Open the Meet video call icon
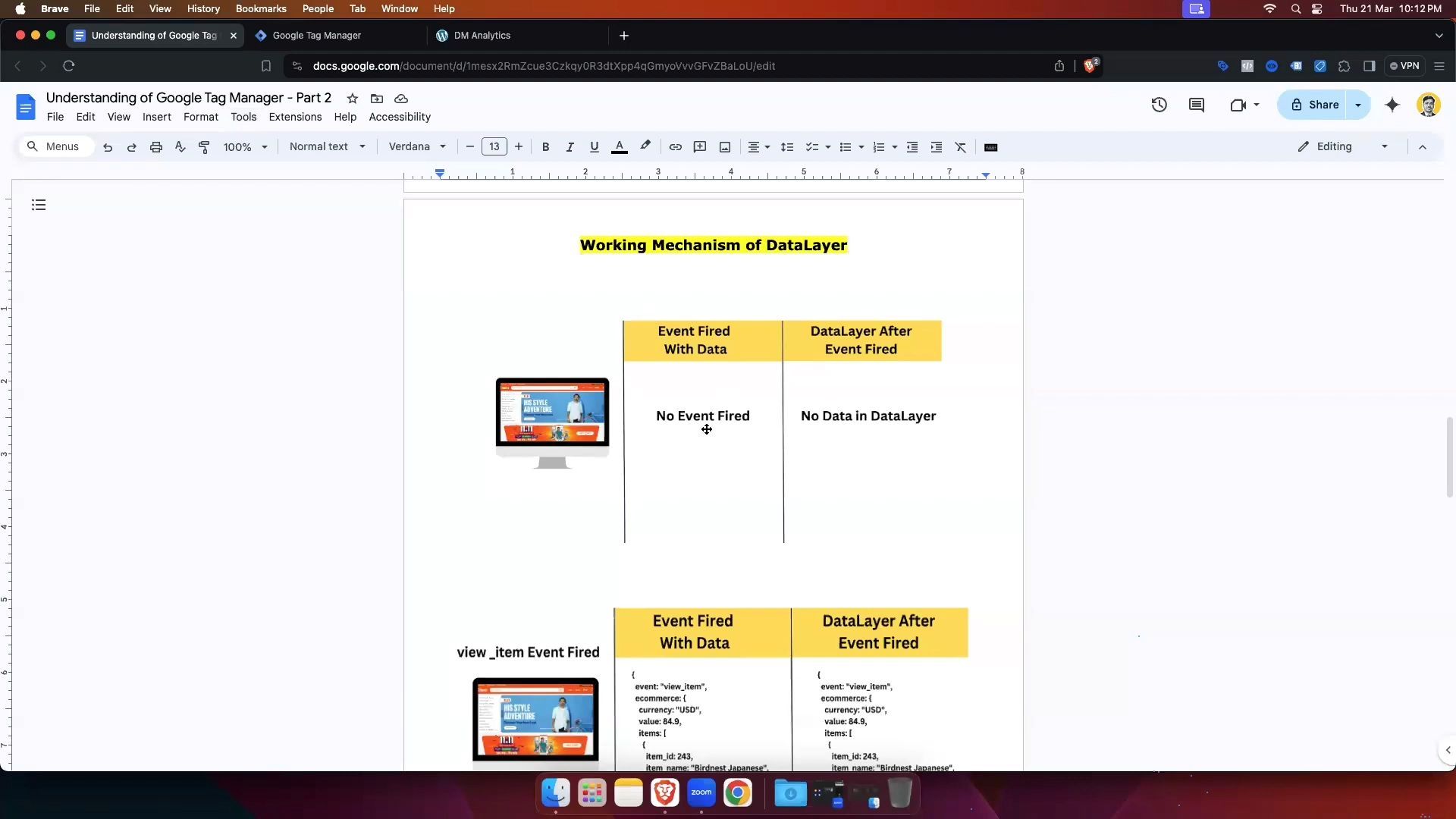 [x=1238, y=105]
